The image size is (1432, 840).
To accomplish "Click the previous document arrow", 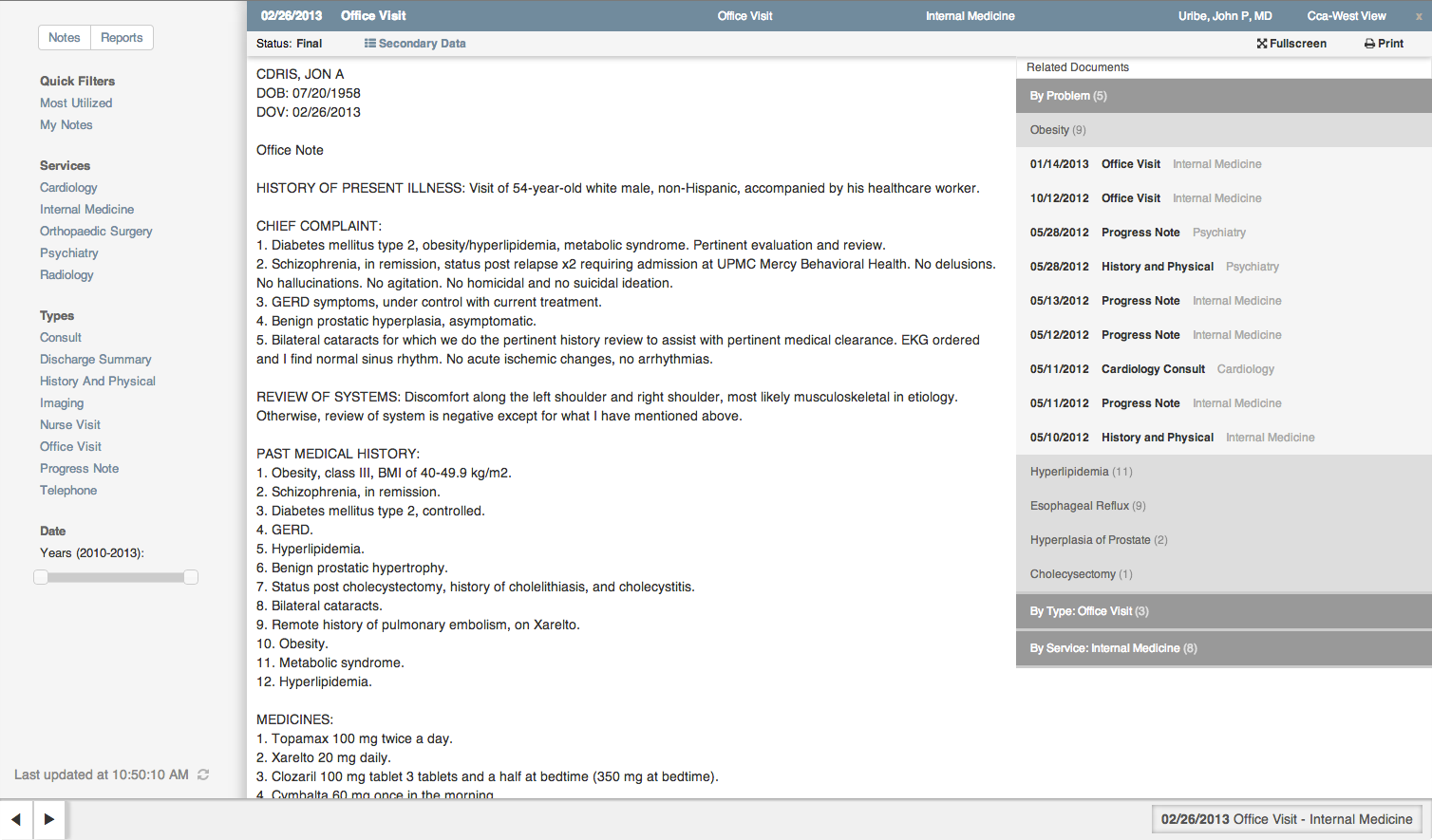I will coord(16,819).
